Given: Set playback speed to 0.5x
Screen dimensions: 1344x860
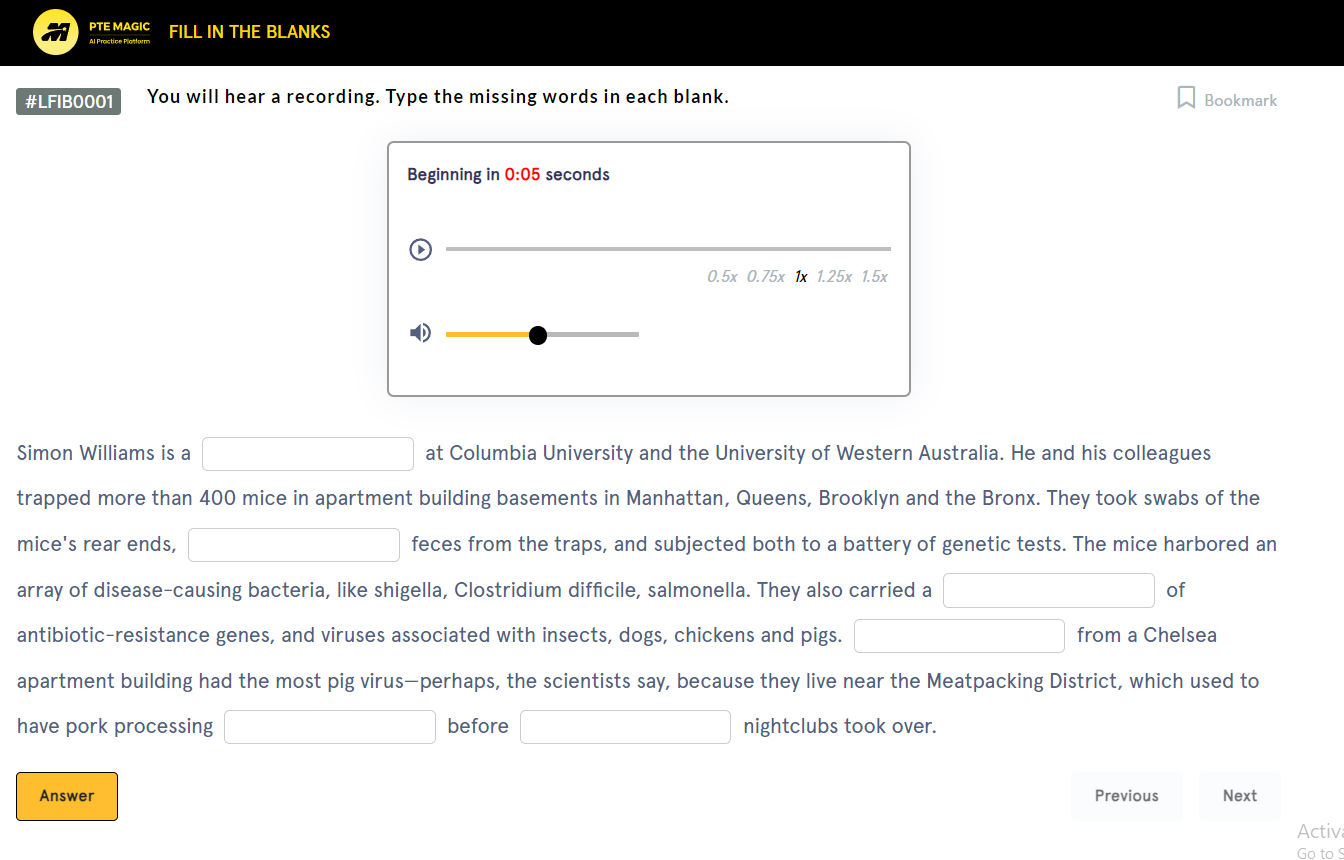Looking at the screenshot, I should coord(721,277).
